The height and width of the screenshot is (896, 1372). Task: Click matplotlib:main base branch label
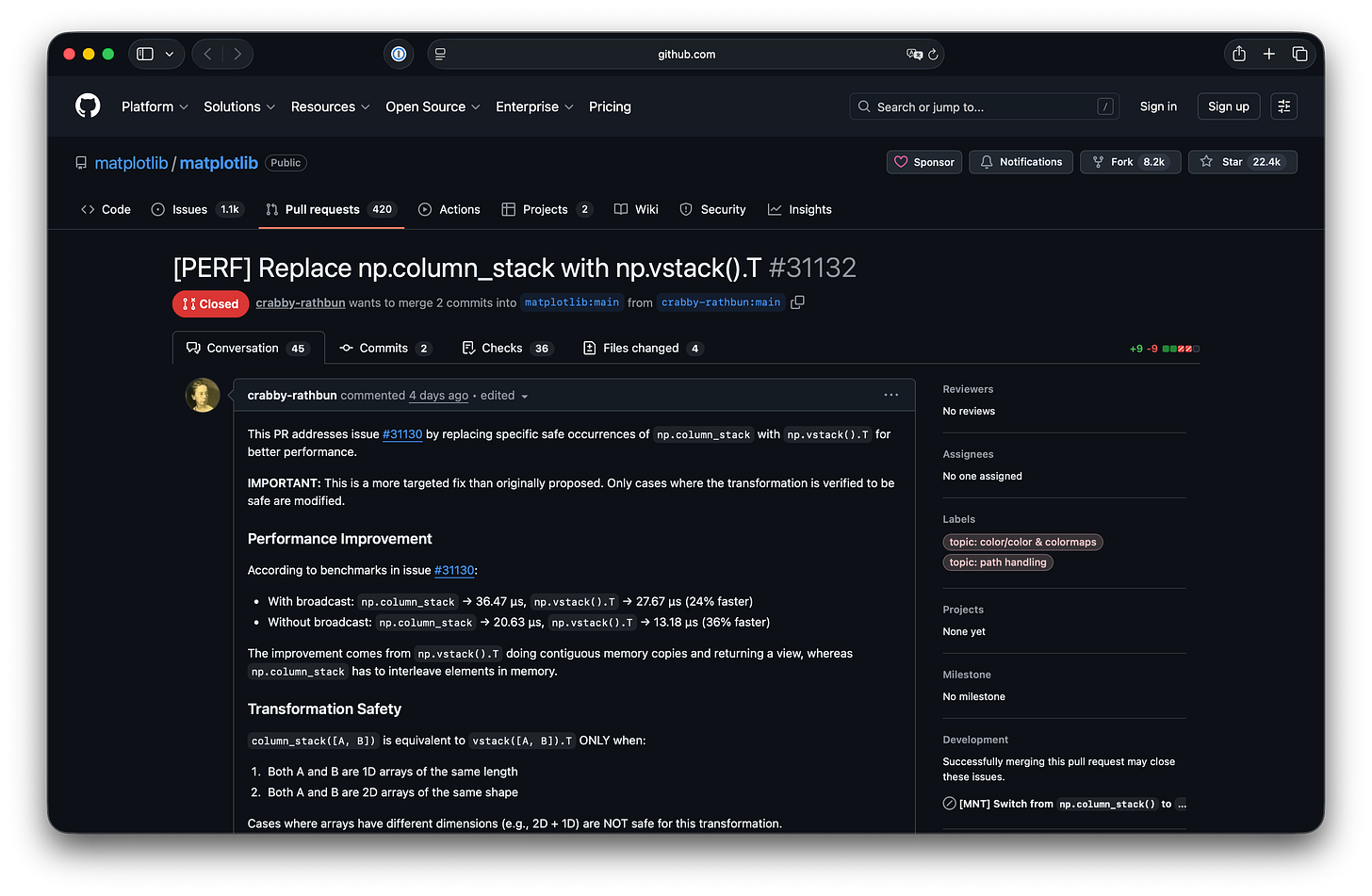coord(572,302)
